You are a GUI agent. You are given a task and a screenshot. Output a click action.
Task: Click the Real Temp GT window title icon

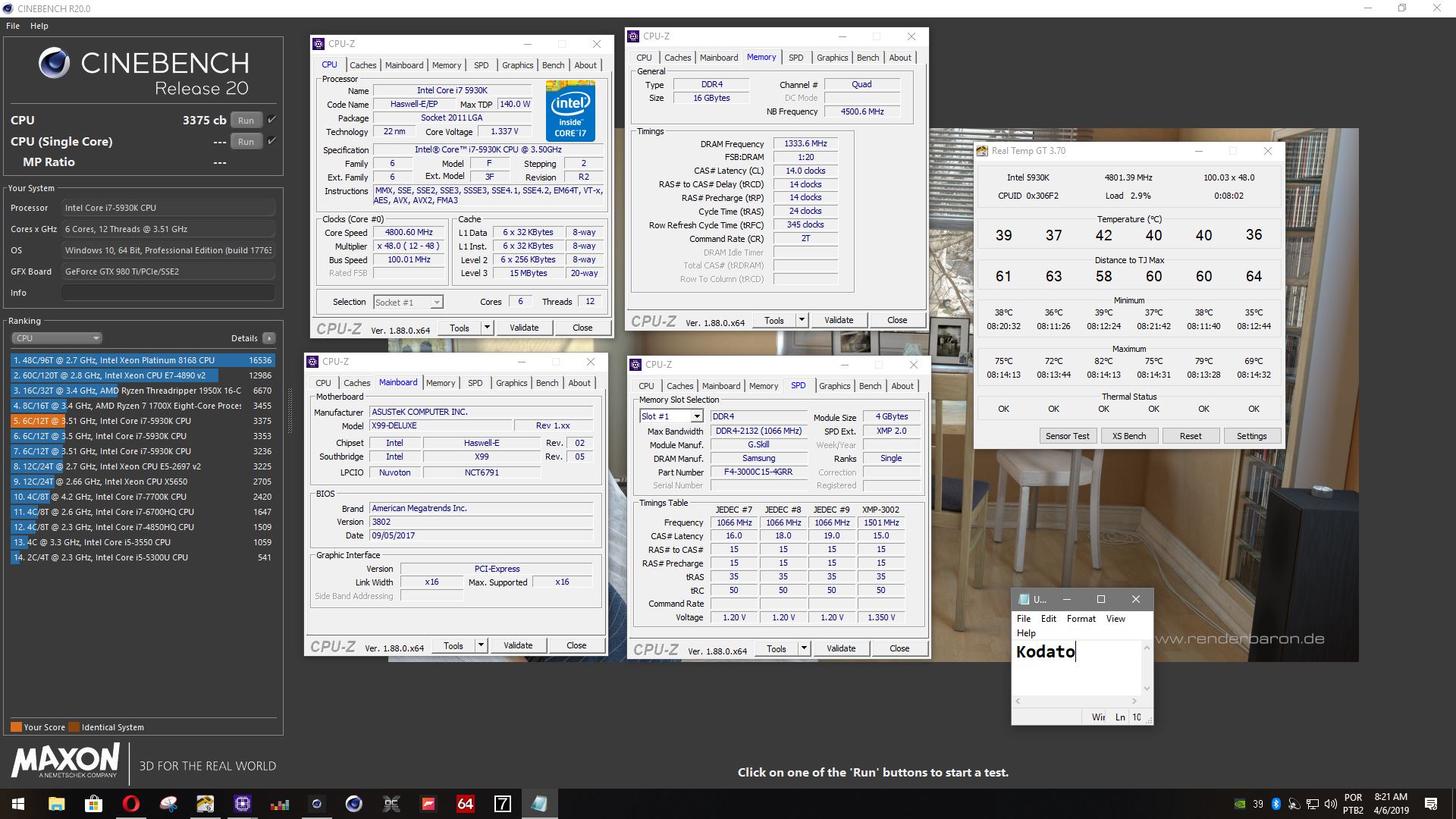point(982,151)
